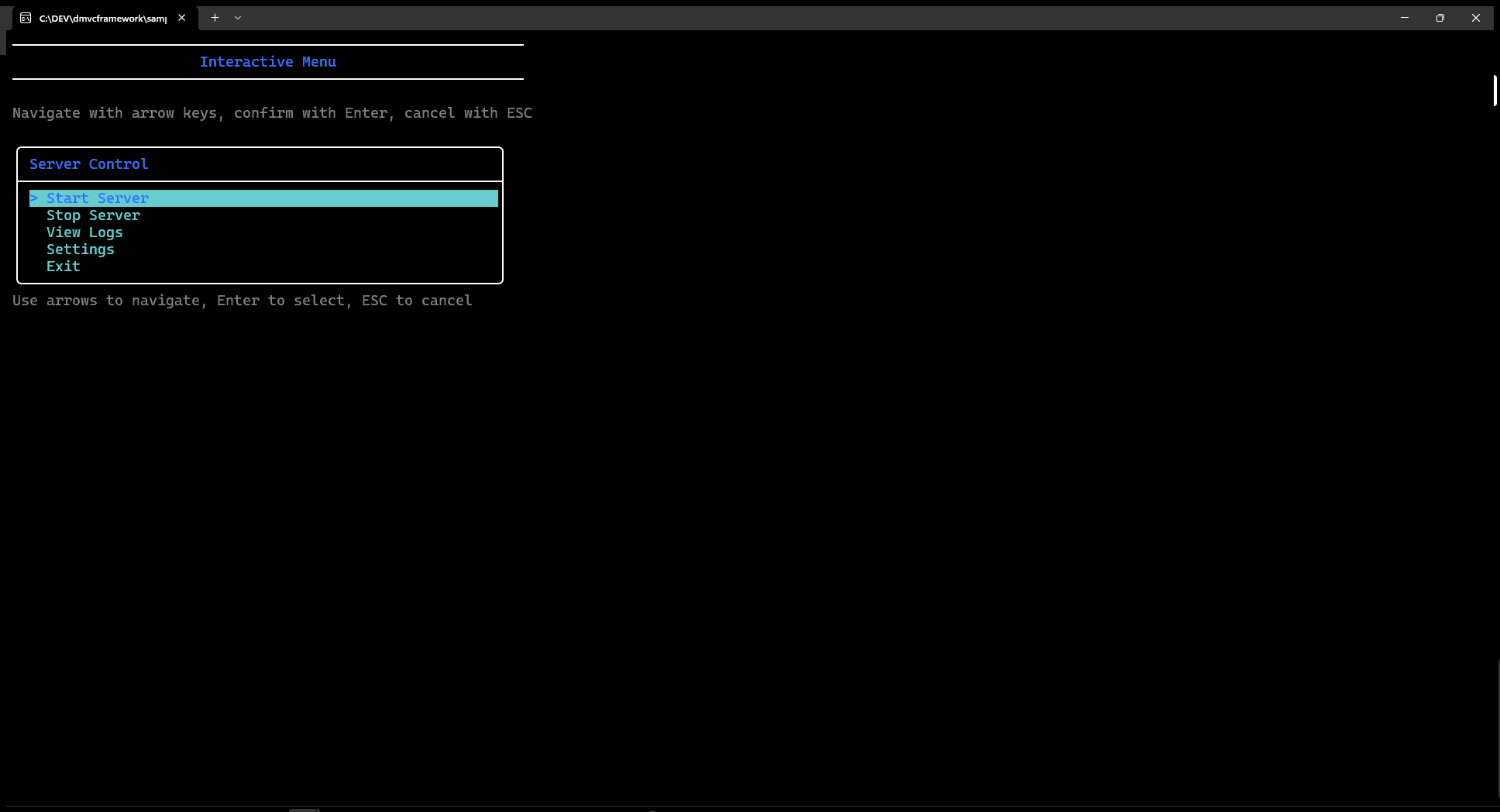
Task: Click the Interactive Menu heading
Action: pos(268,62)
